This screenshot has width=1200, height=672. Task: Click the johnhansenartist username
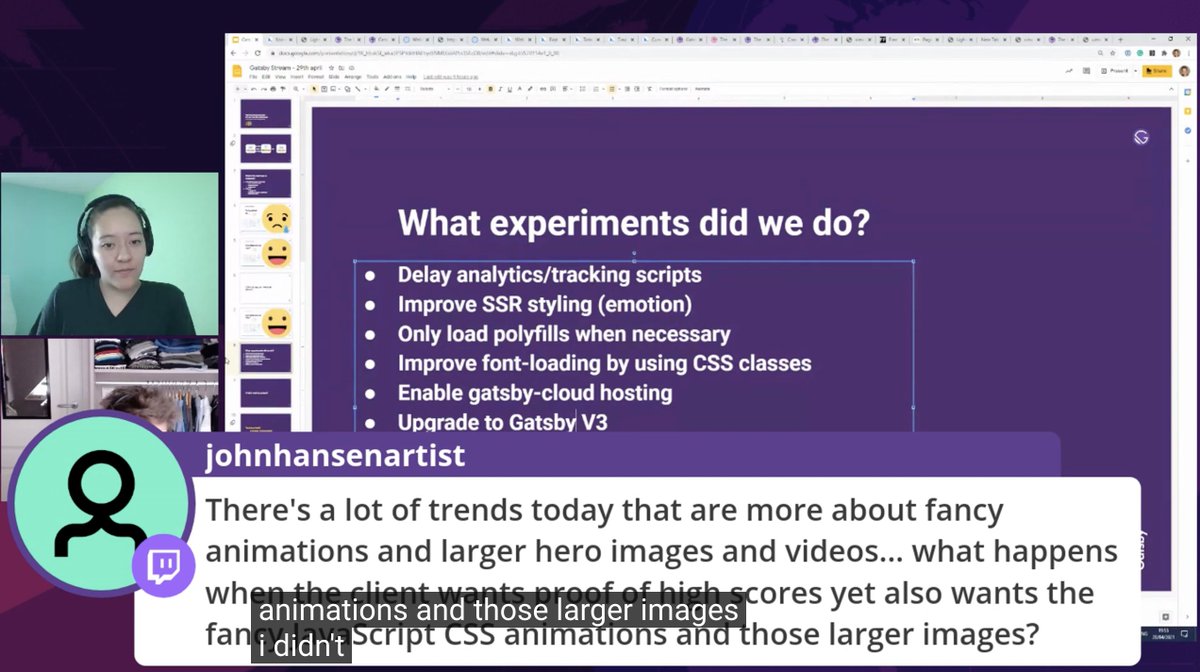point(335,456)
